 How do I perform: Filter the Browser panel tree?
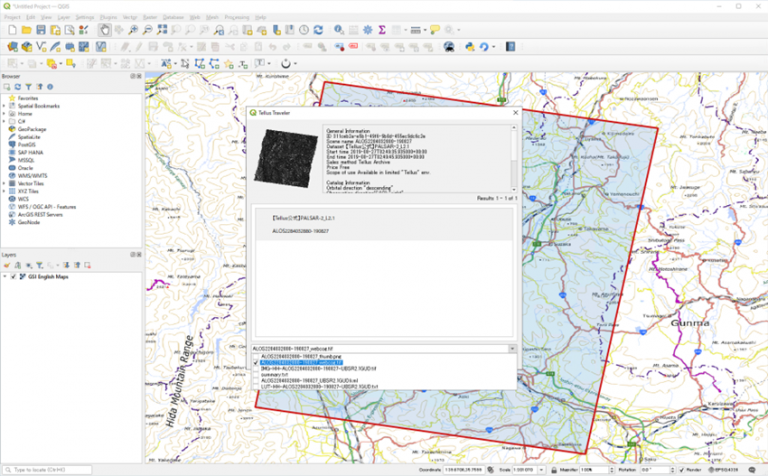click(x=28, y=87)
